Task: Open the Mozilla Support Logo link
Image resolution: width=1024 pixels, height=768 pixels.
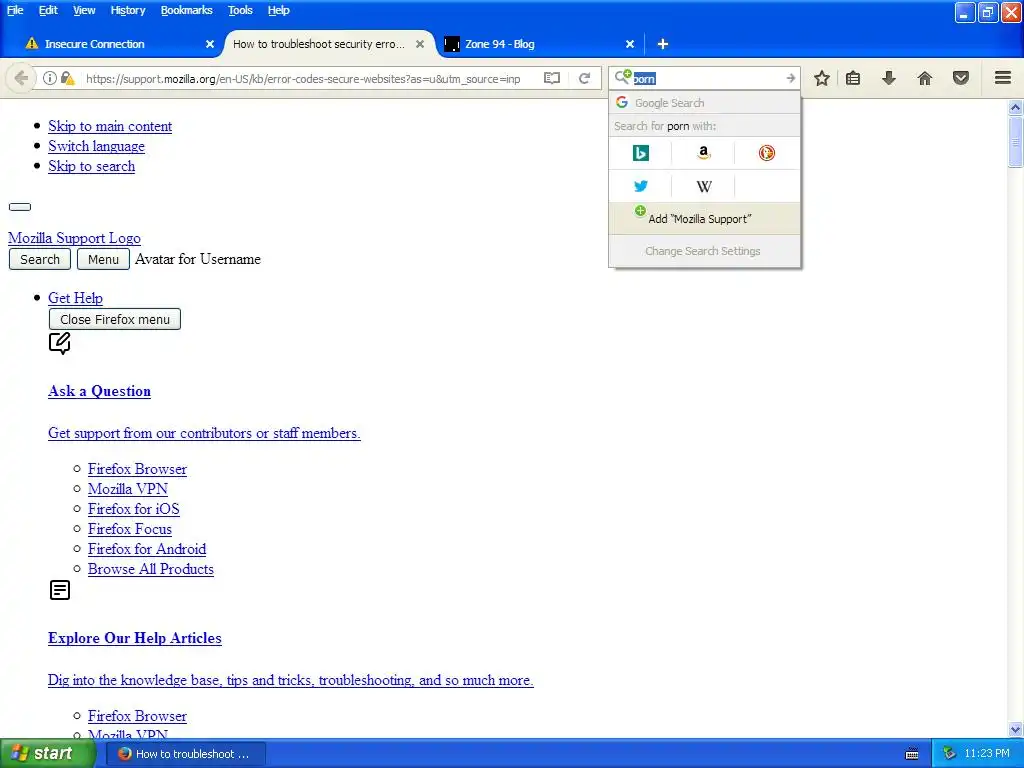Action: tap(74, 238)
